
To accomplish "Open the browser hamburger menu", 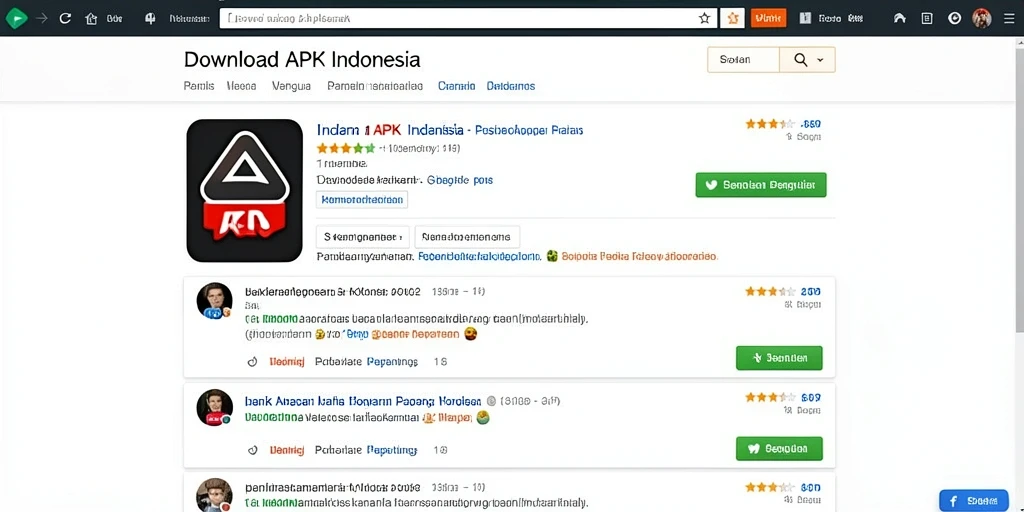I will [x=1009, y=18].
